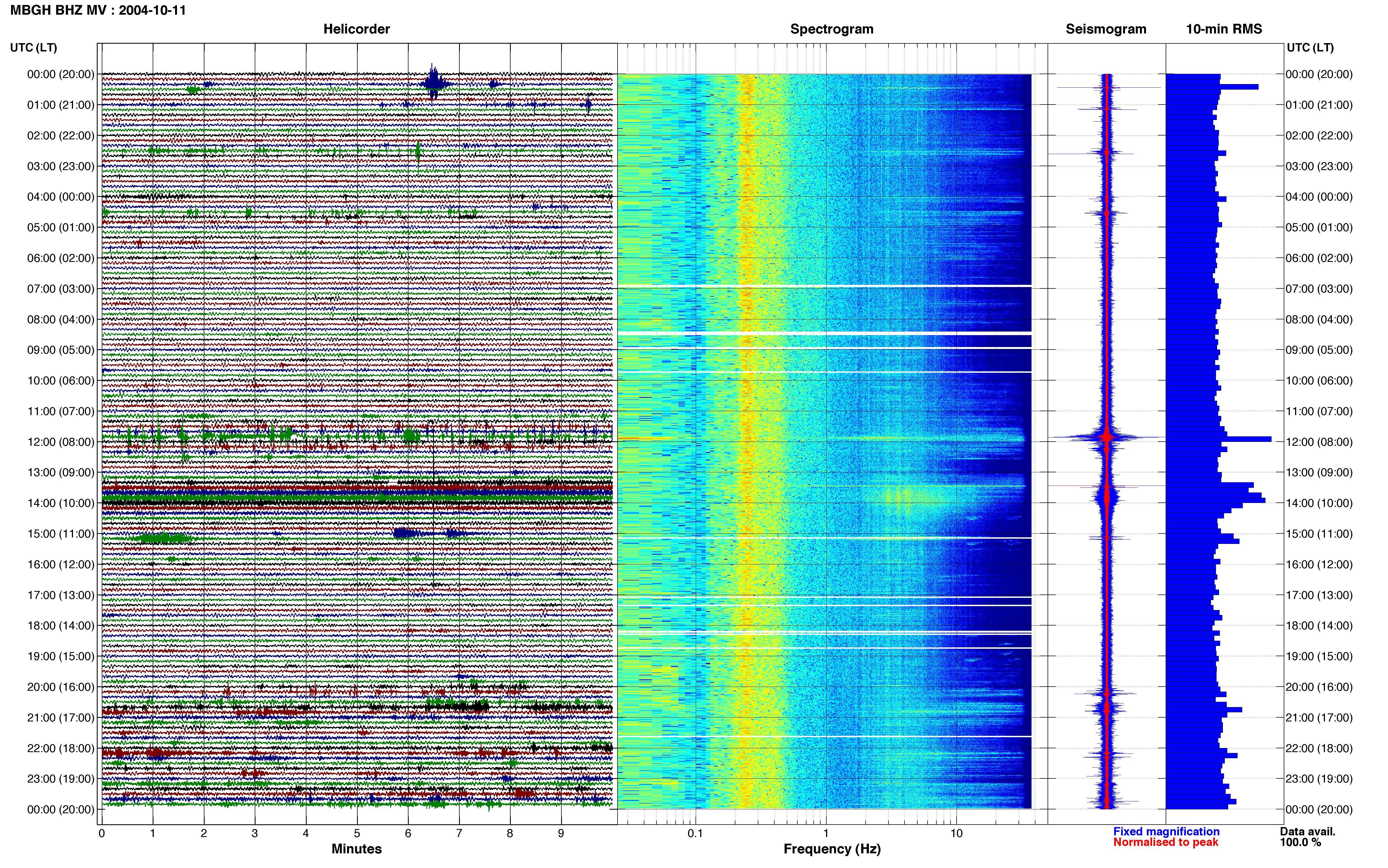Click the '5' minutes tick label
This screenshot has height=868, width=1388.
pyautogui.click(x=357, y=833)
